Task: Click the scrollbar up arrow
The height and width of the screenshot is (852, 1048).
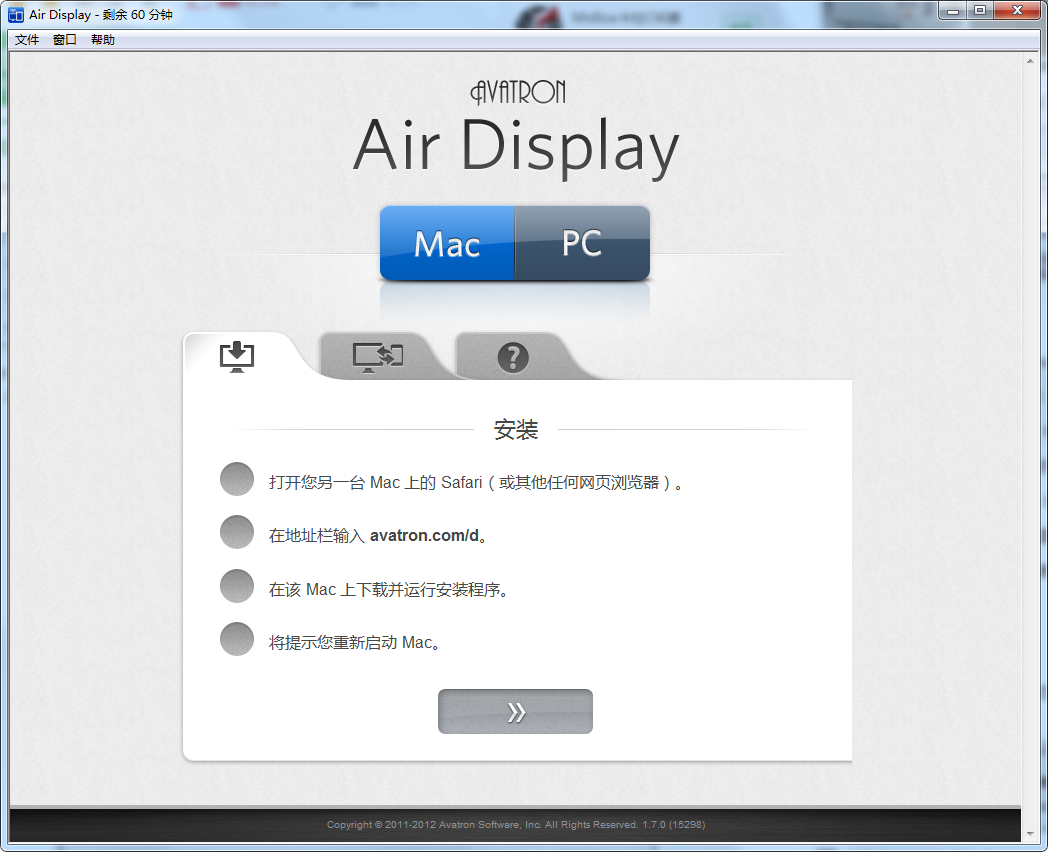Action: pyautogui.click(x=1030, y=61)
